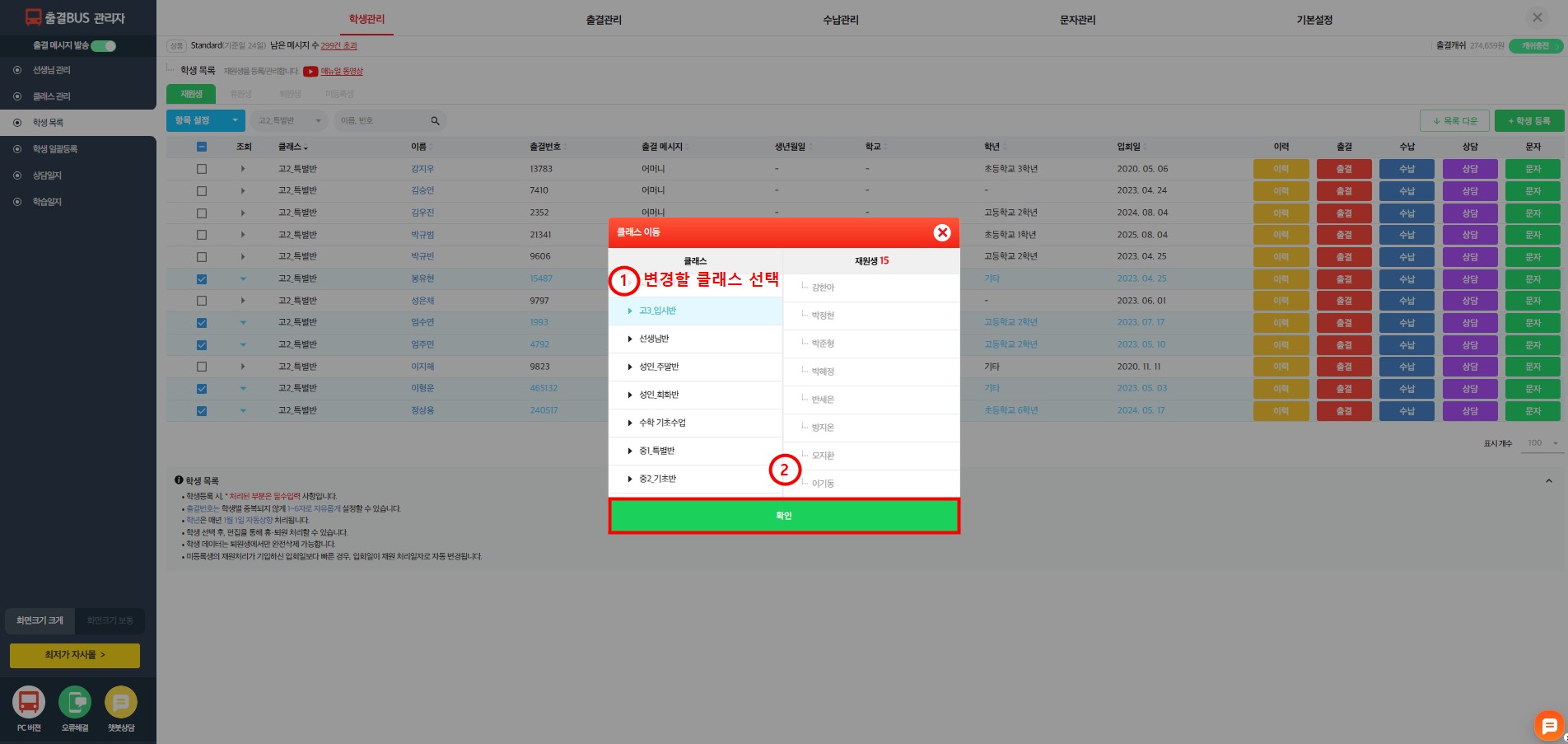Viewport: 1568px width, 744px height.
Task: Click the orange chat bubble widget
Action: click(x=1548, y=726)
